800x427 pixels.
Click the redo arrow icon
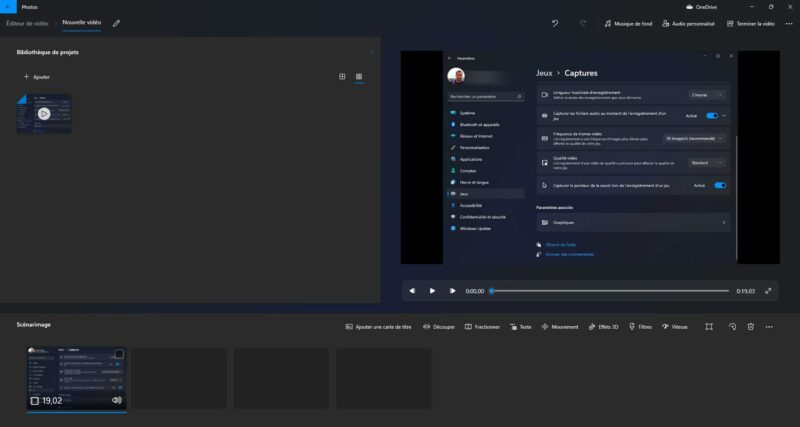point(583,23)
